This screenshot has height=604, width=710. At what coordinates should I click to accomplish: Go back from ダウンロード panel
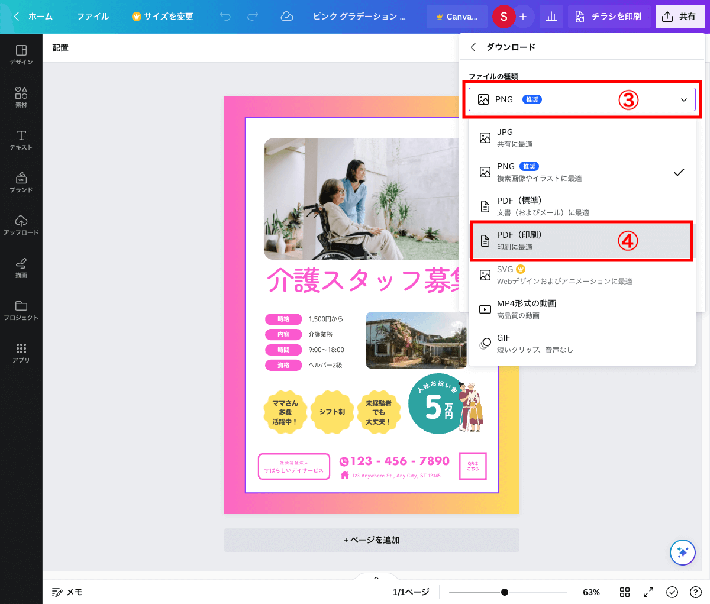click(473, 47)
